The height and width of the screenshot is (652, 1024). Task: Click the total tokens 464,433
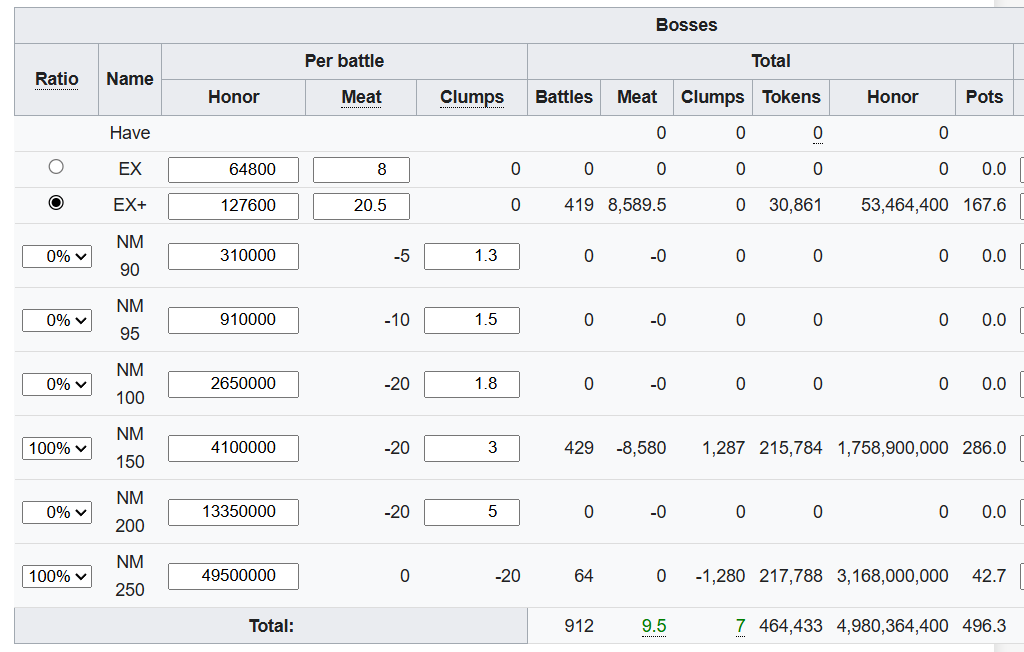coord(790,626)
